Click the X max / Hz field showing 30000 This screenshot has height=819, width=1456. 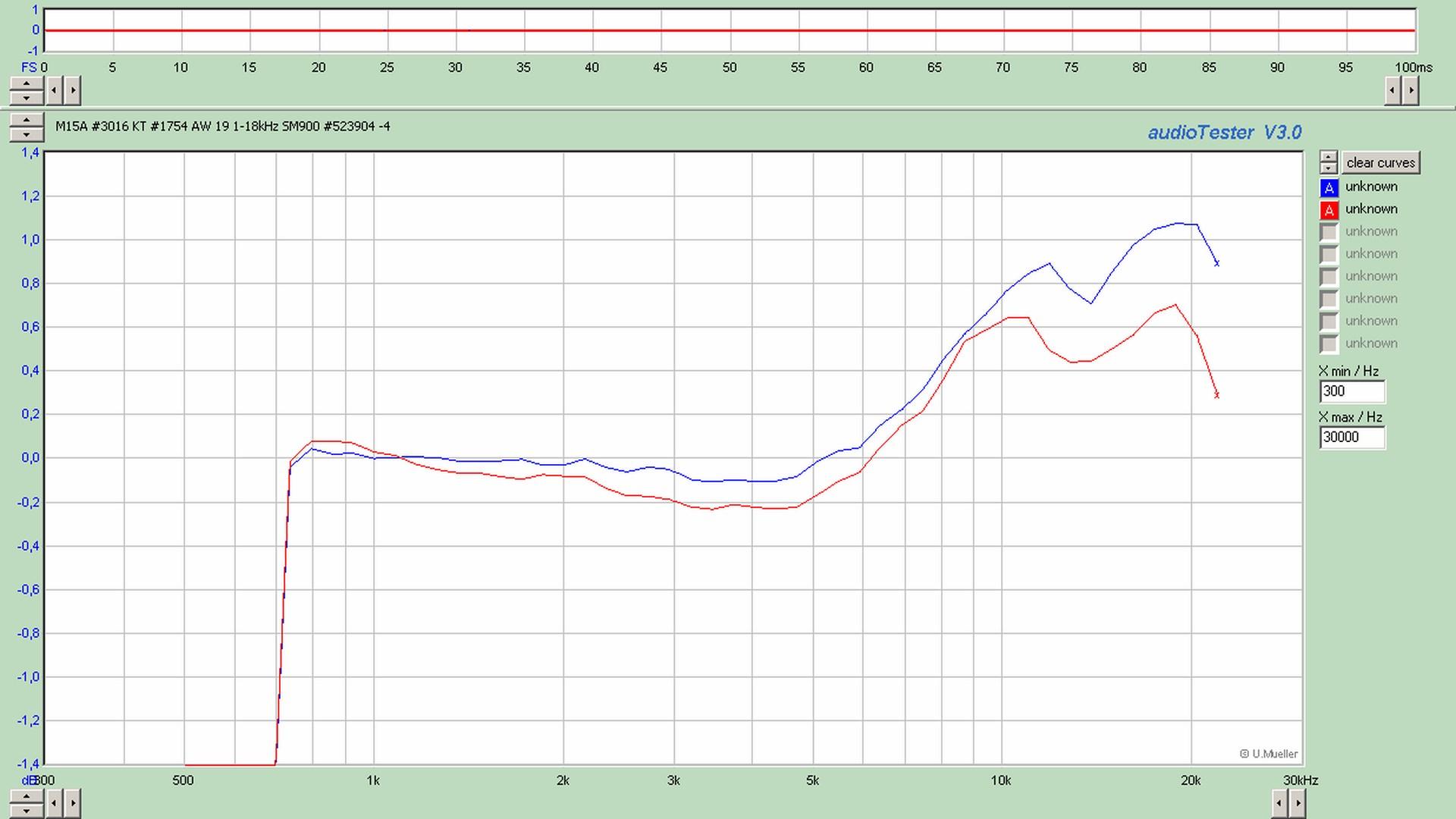(x=1352, y=438)
